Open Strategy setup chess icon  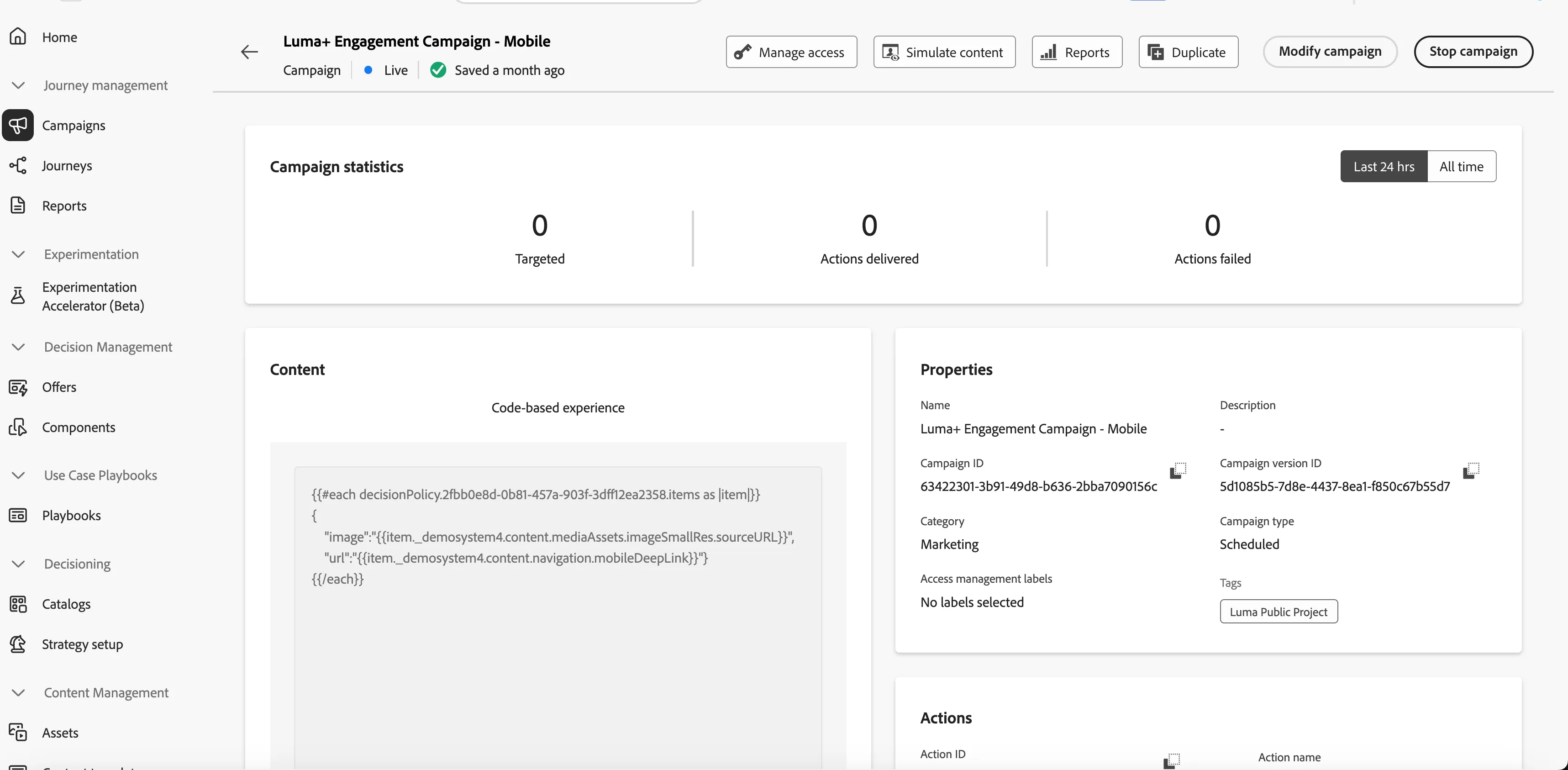click(x=18, y=644)
